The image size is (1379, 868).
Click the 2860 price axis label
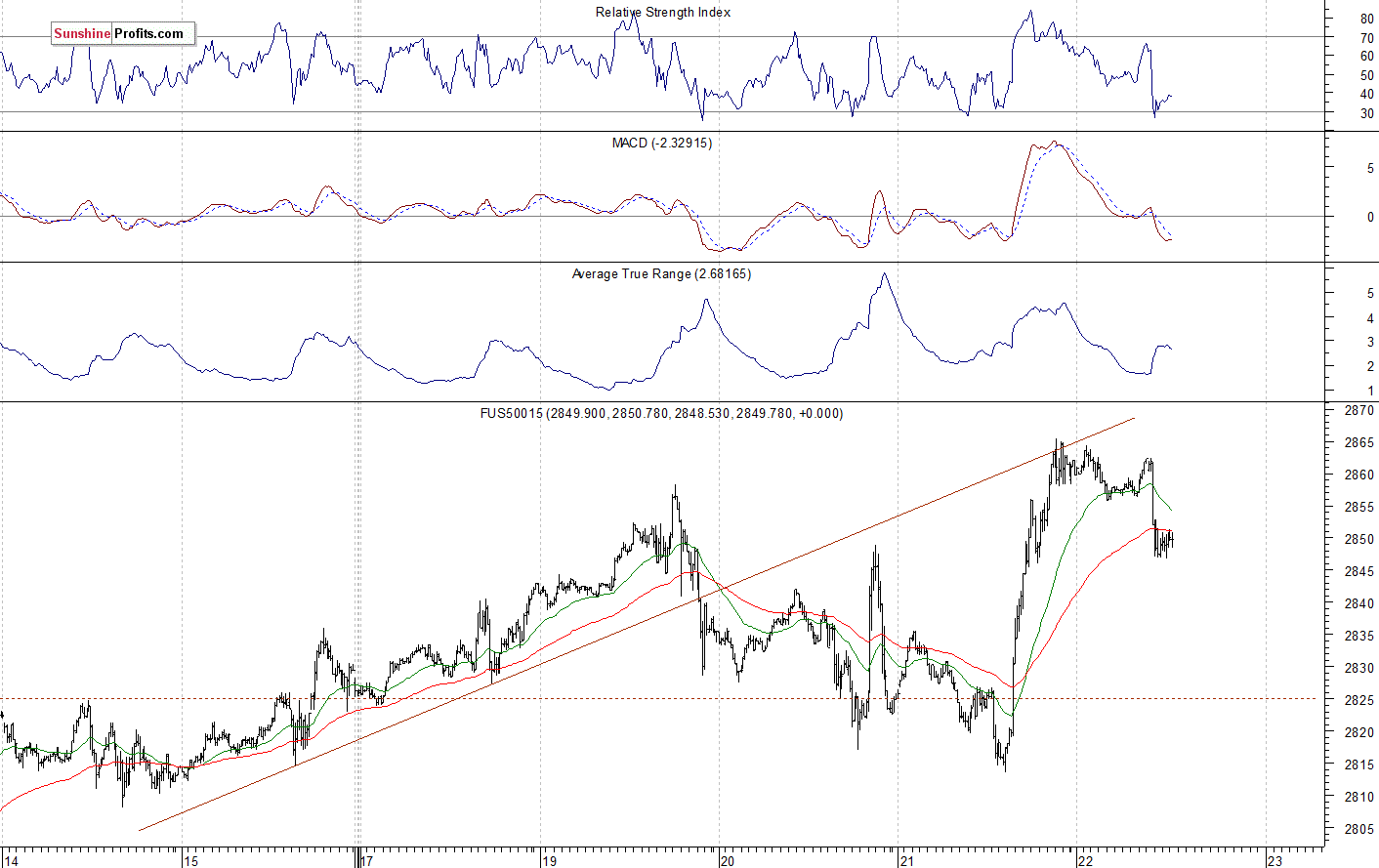[x=1360, y=475]
